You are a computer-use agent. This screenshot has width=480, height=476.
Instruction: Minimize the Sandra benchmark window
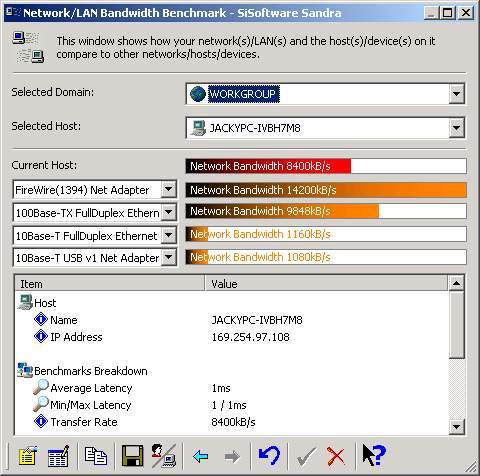(431, 13)
